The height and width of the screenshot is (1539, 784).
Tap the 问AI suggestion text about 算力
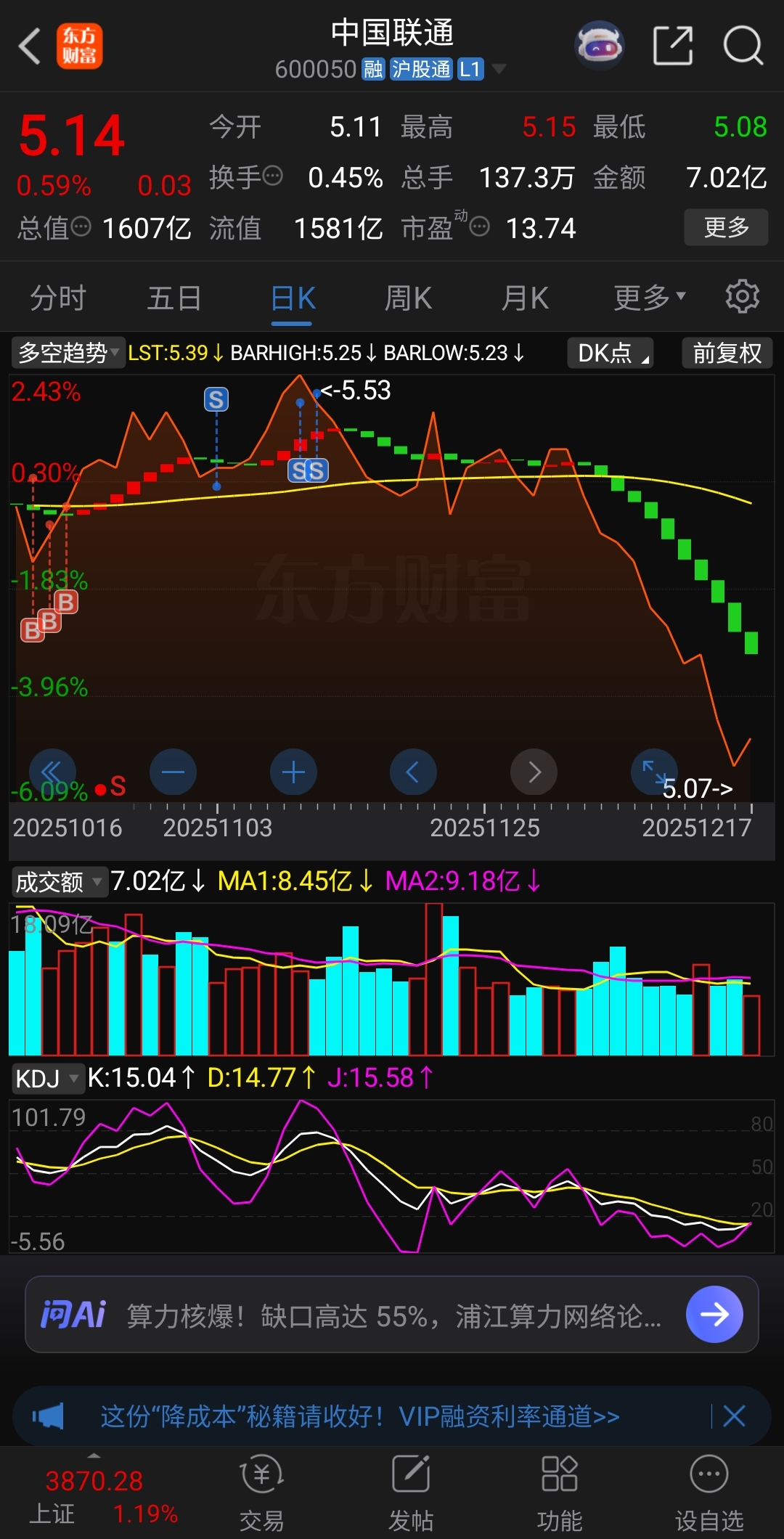pyautogui.click(x=394, y=1315)
